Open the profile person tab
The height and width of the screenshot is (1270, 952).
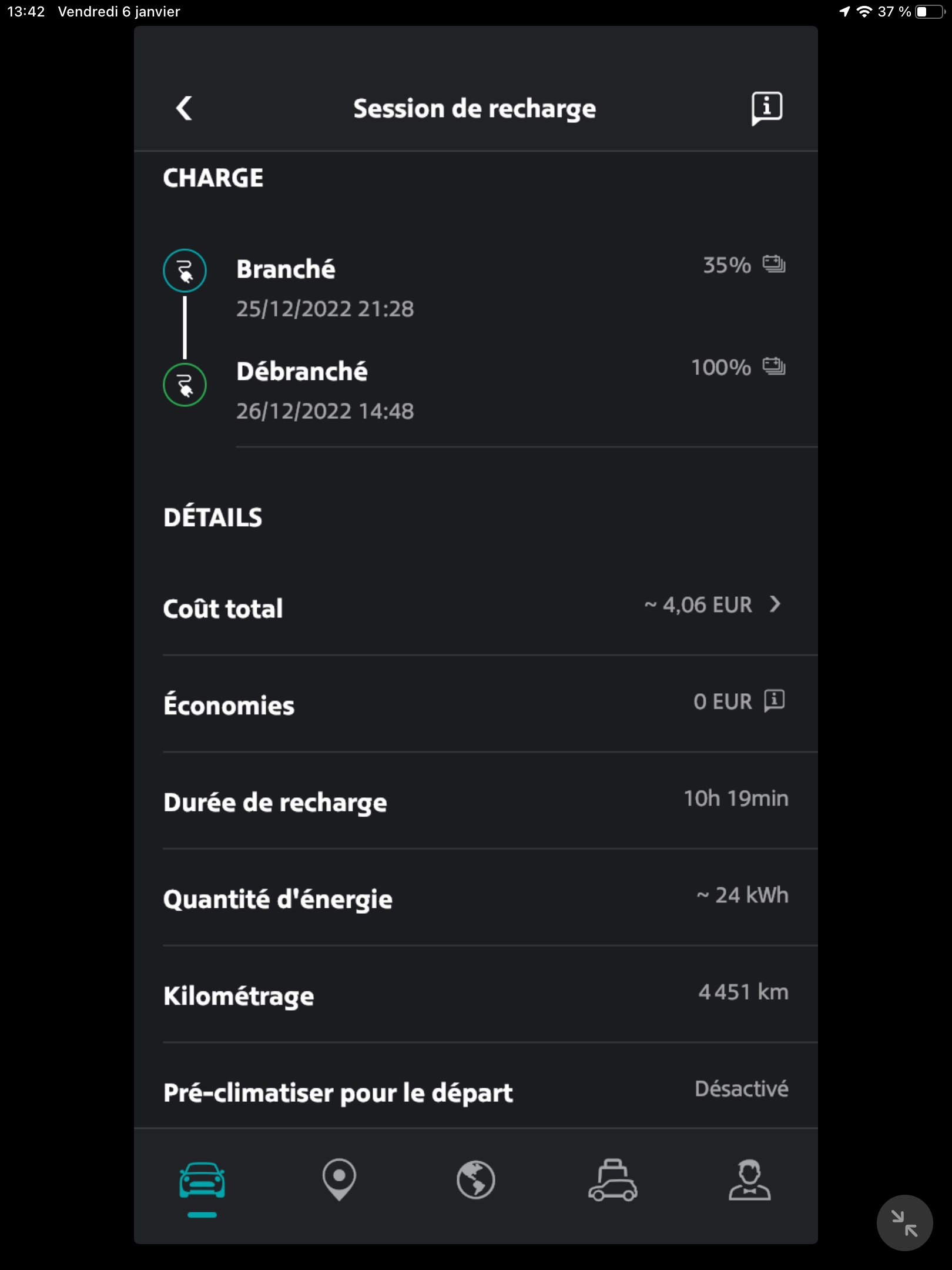750,1179
